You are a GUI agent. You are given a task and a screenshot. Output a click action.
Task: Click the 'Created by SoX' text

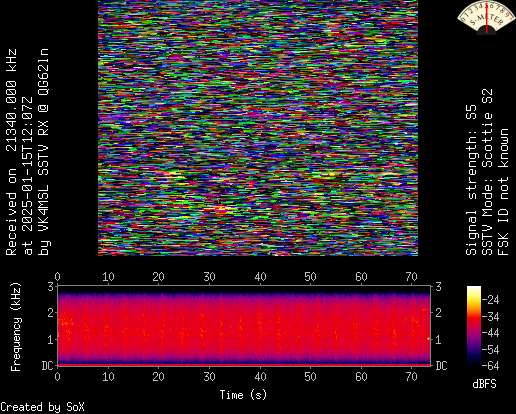pos(42,407)
